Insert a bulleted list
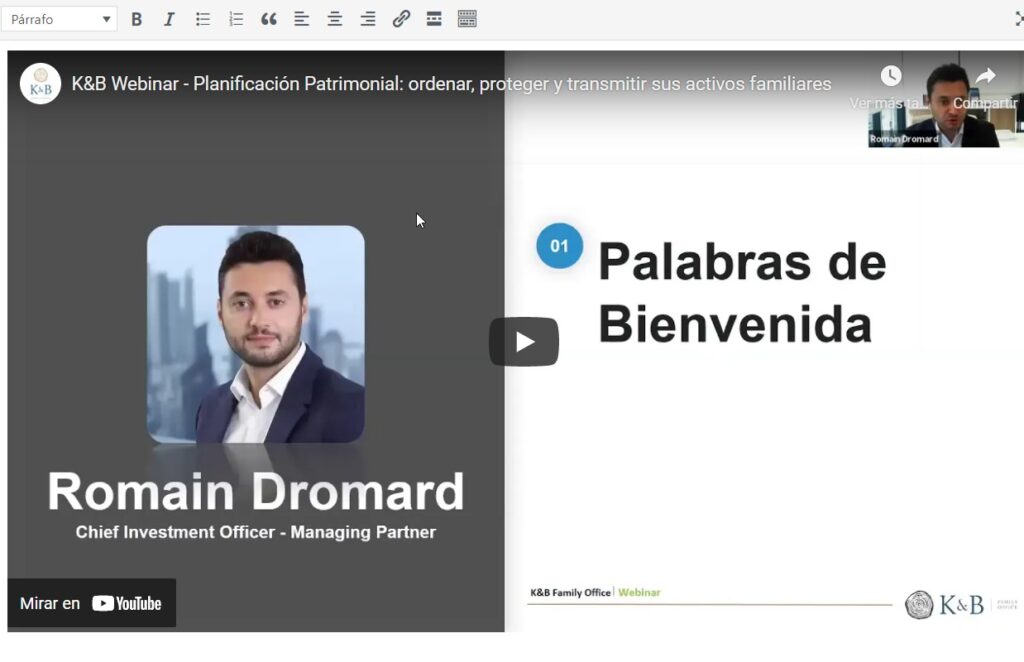 [203, 19]
